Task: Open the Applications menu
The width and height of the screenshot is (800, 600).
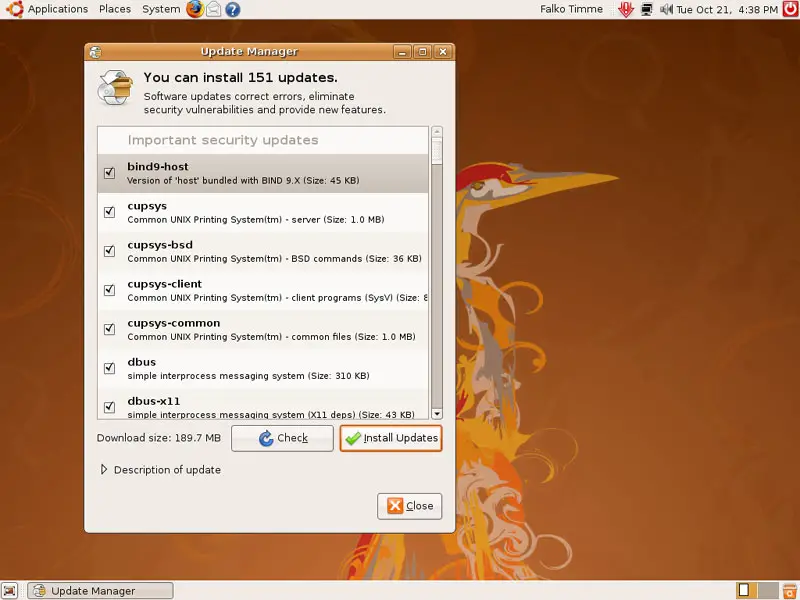Action: [58, 9]
